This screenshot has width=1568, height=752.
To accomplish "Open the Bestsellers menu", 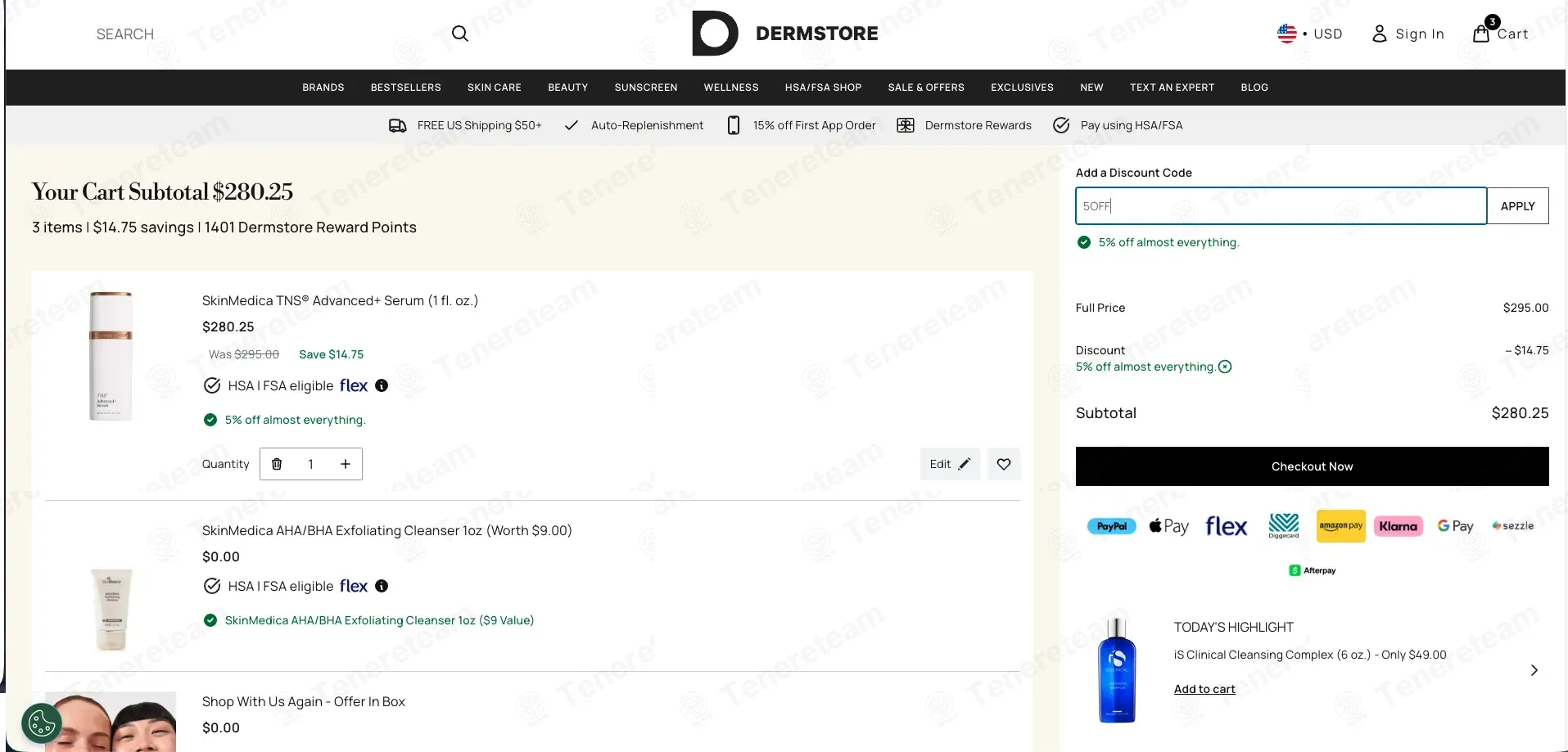I will point(406,88).
